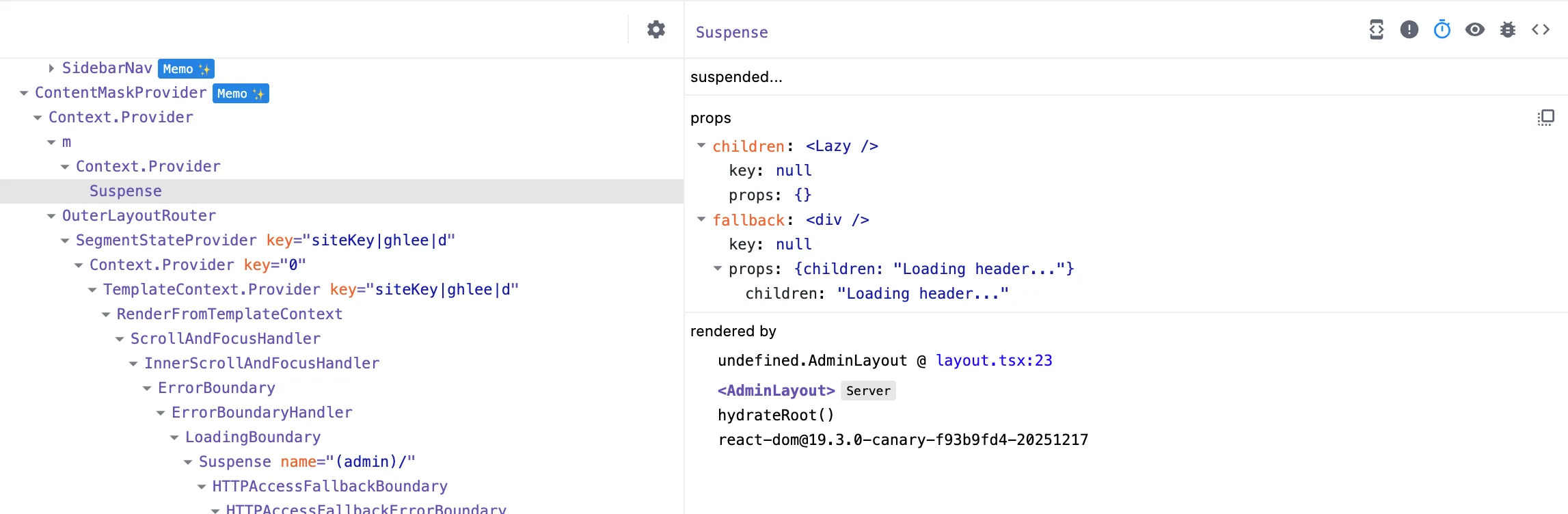Click the device code brackets icon
1568x514 pixels.
(x=1376, y=29)
